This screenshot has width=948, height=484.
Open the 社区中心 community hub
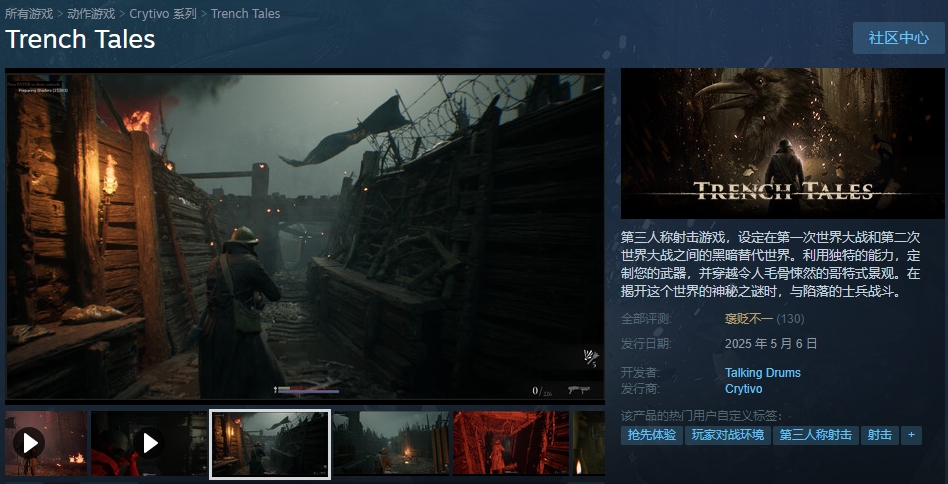tap(898, 38)
